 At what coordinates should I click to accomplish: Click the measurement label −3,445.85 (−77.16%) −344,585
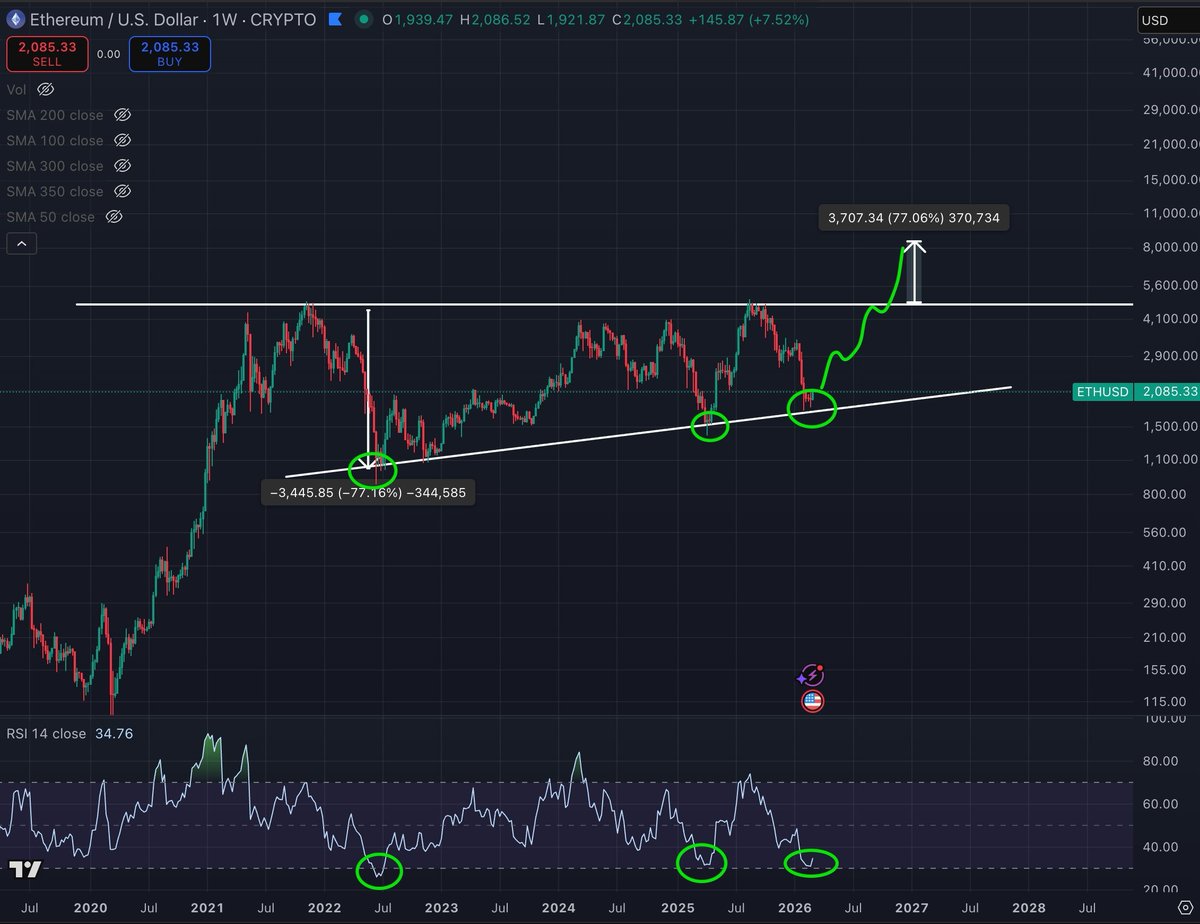coord(368,492)
